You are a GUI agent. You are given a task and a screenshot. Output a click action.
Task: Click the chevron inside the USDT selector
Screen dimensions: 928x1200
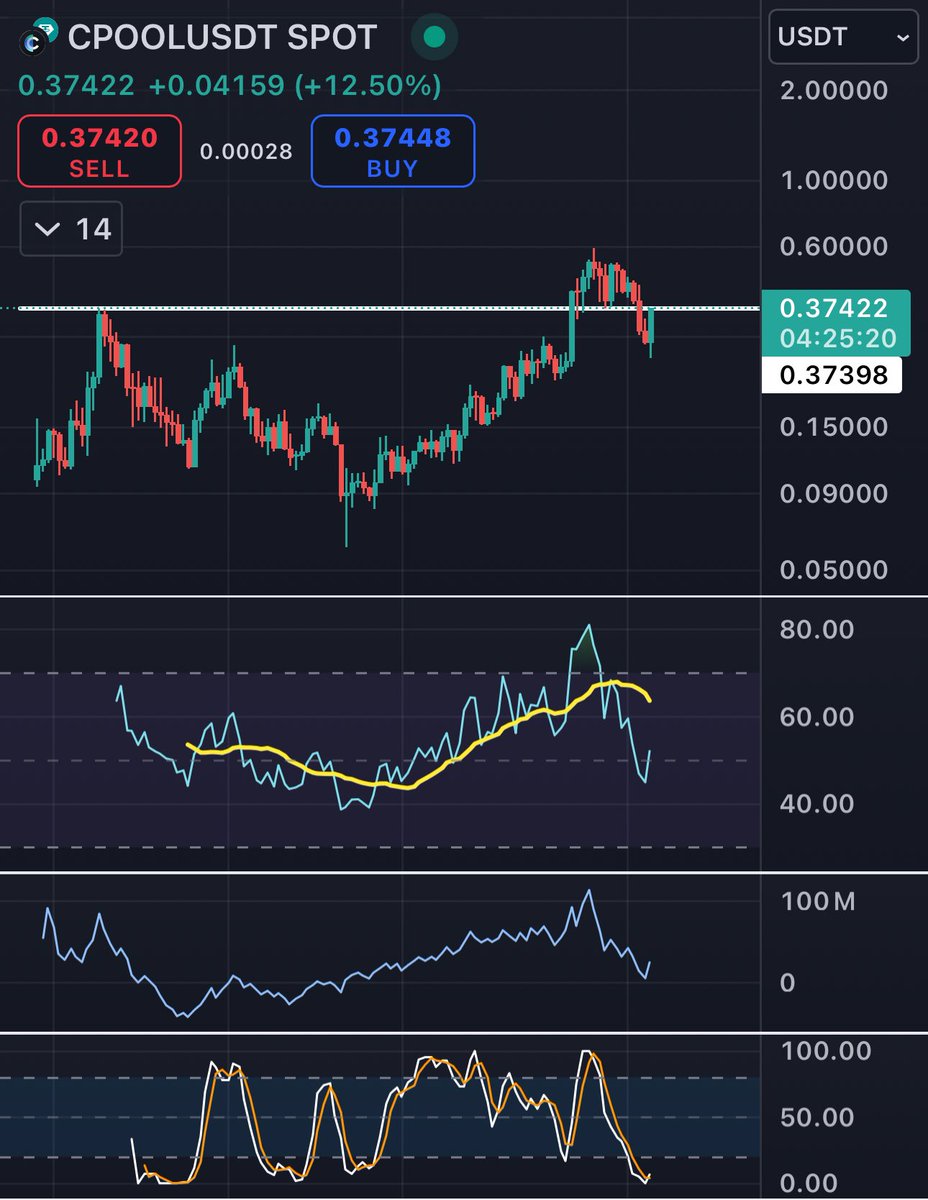pyautogui.click(x=902, y=38)
